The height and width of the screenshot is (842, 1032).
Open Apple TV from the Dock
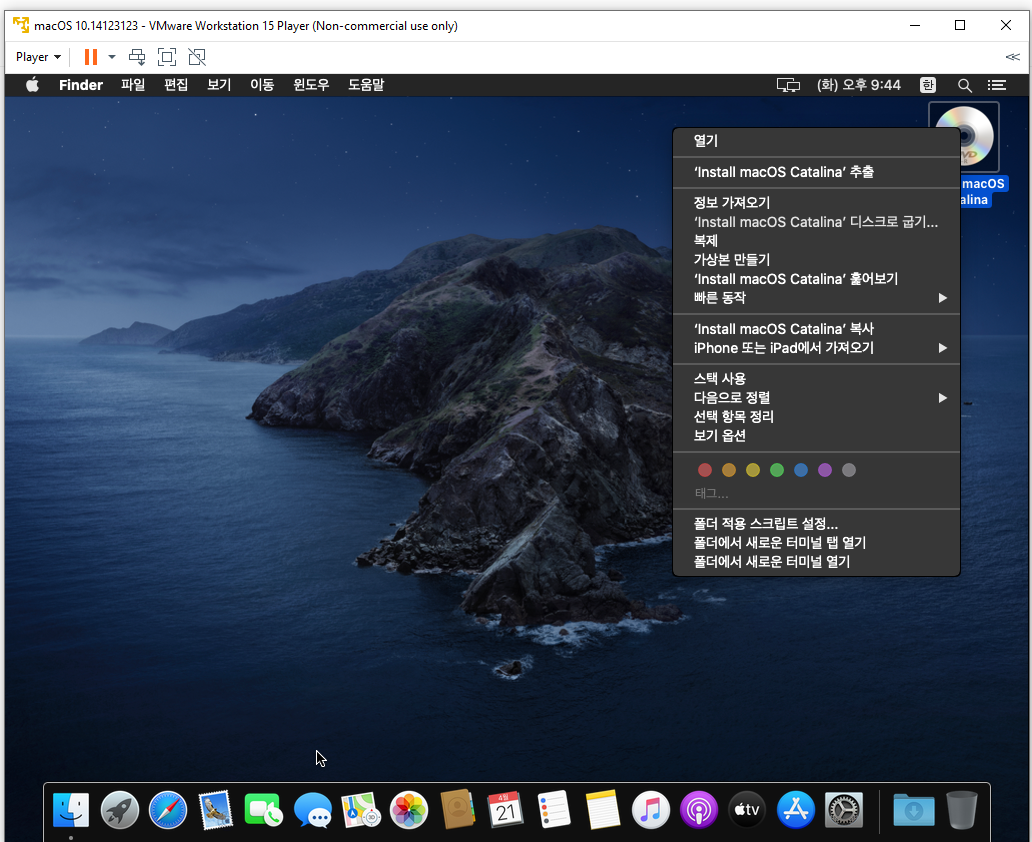coord(747,810)
